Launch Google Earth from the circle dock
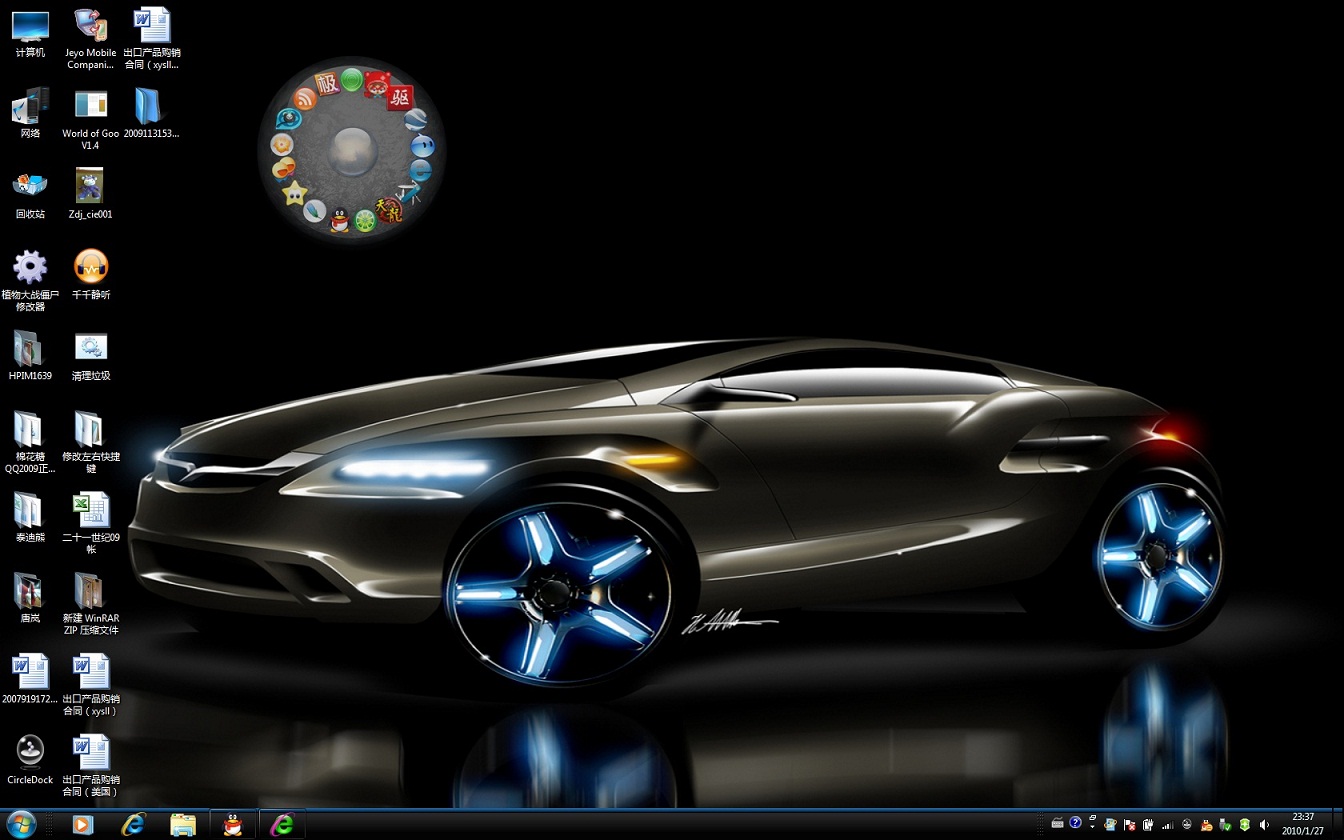1344x840 pixels. 416,121
